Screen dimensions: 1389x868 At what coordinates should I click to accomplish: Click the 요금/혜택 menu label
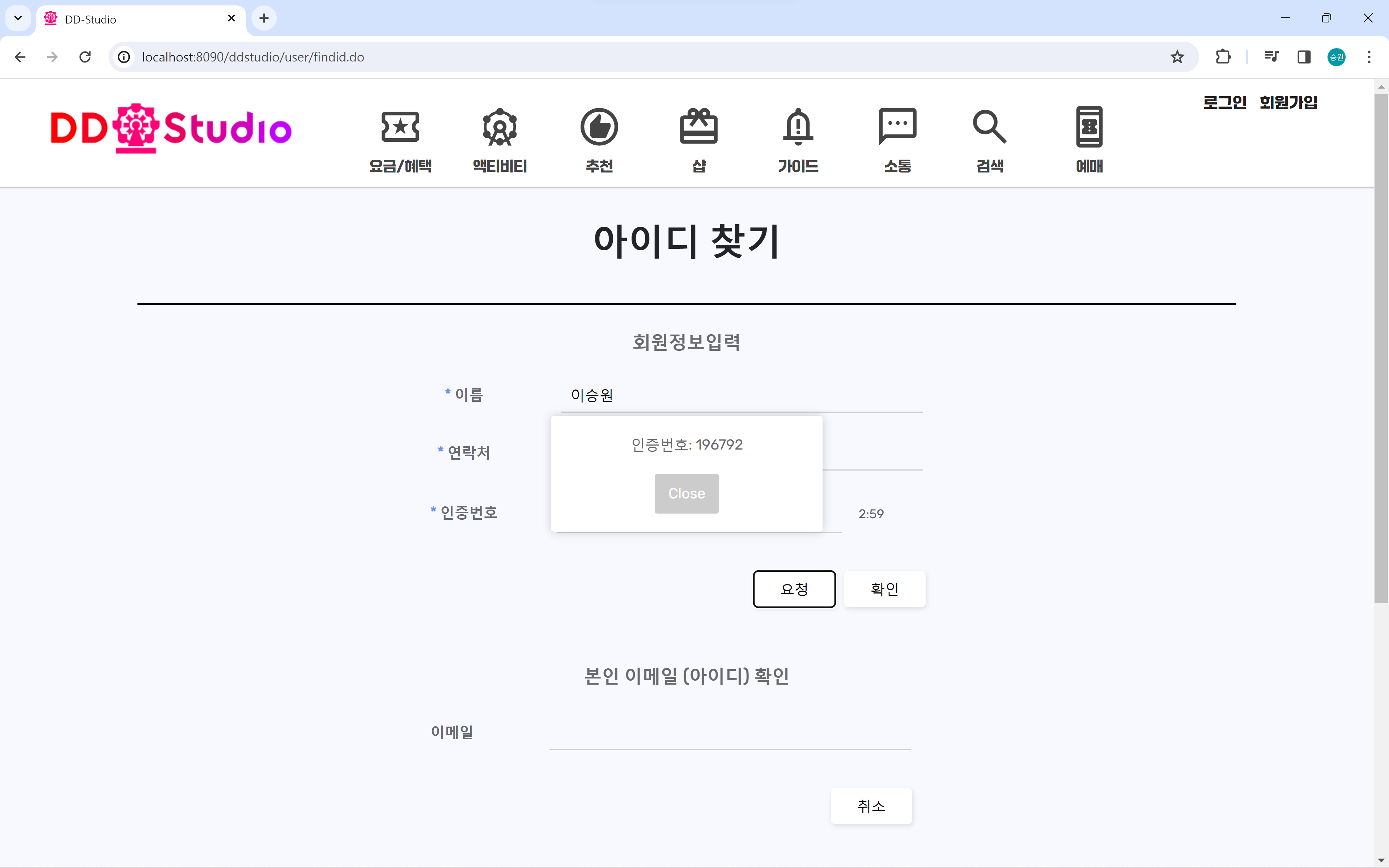pos(400,166)
